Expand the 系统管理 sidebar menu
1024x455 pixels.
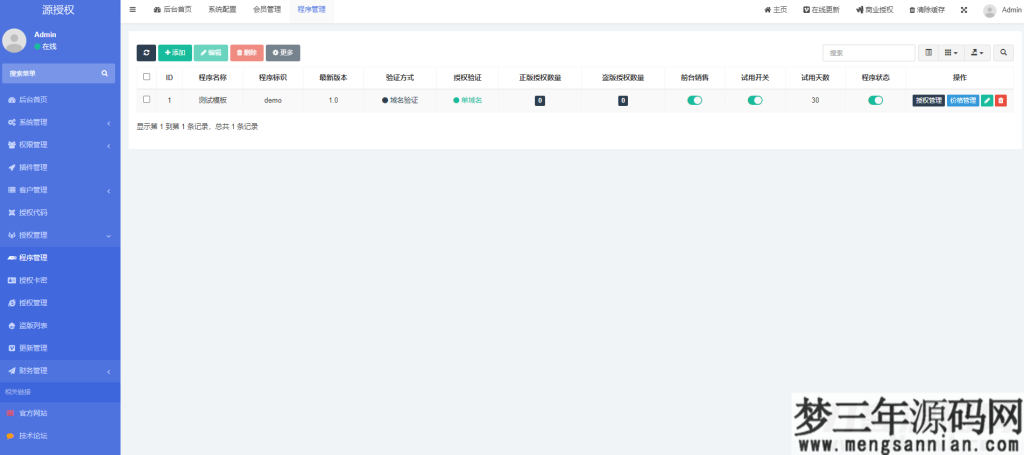[60, 122]
